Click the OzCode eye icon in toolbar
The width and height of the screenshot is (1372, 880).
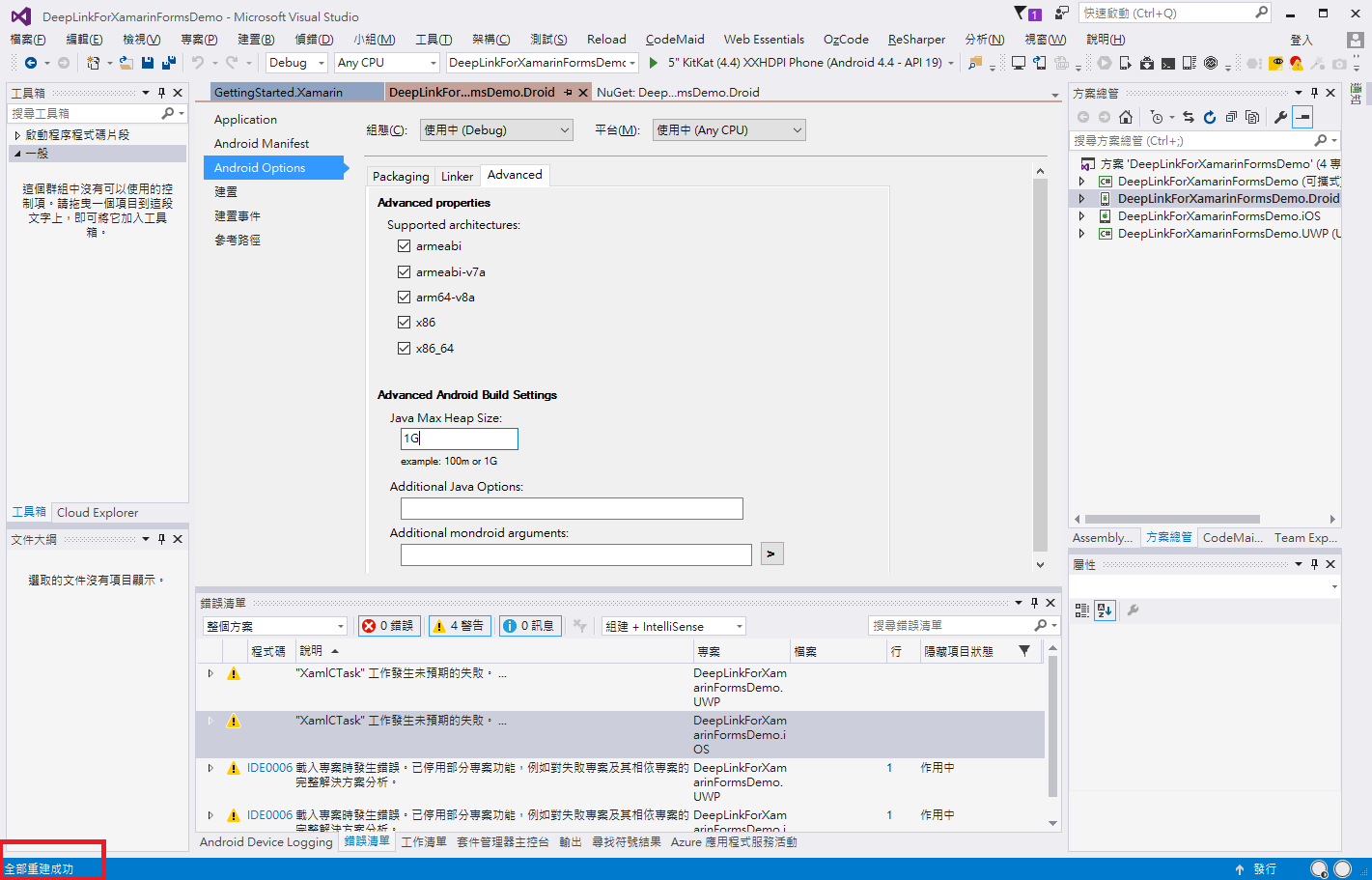[x=1275, y=63]
